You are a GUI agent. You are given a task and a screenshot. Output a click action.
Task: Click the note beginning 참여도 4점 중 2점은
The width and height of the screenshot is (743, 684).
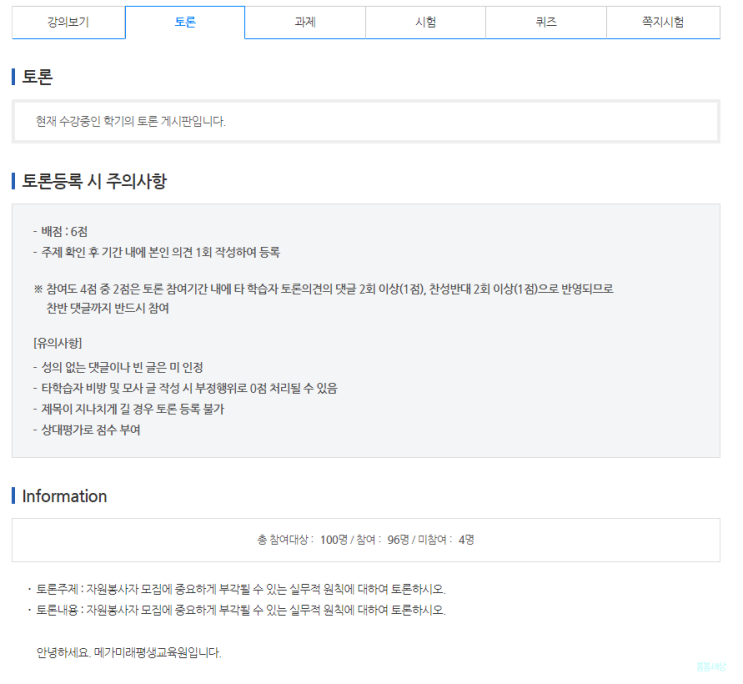(324, 289)
